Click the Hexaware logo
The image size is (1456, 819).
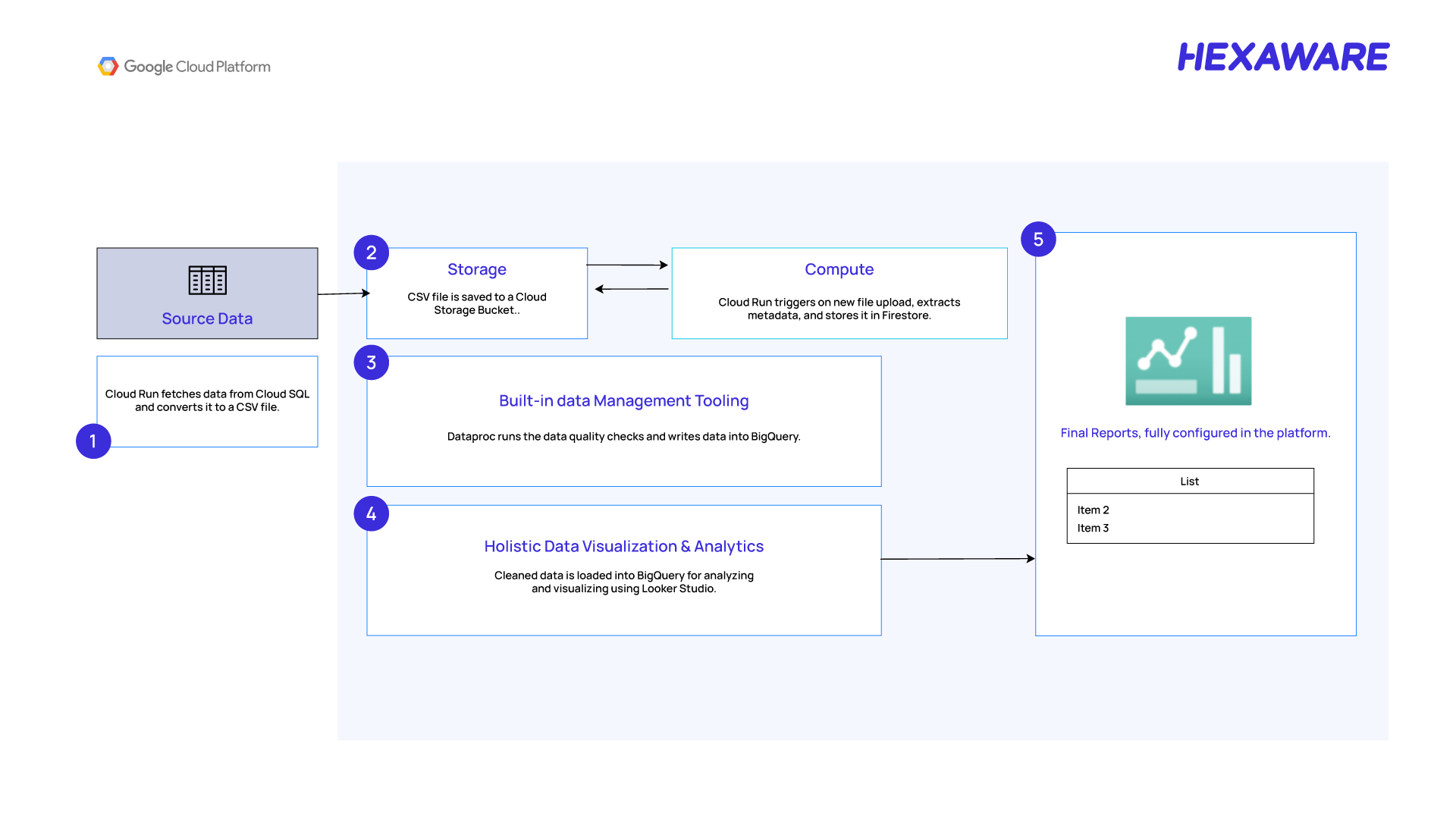(1283, 58)
